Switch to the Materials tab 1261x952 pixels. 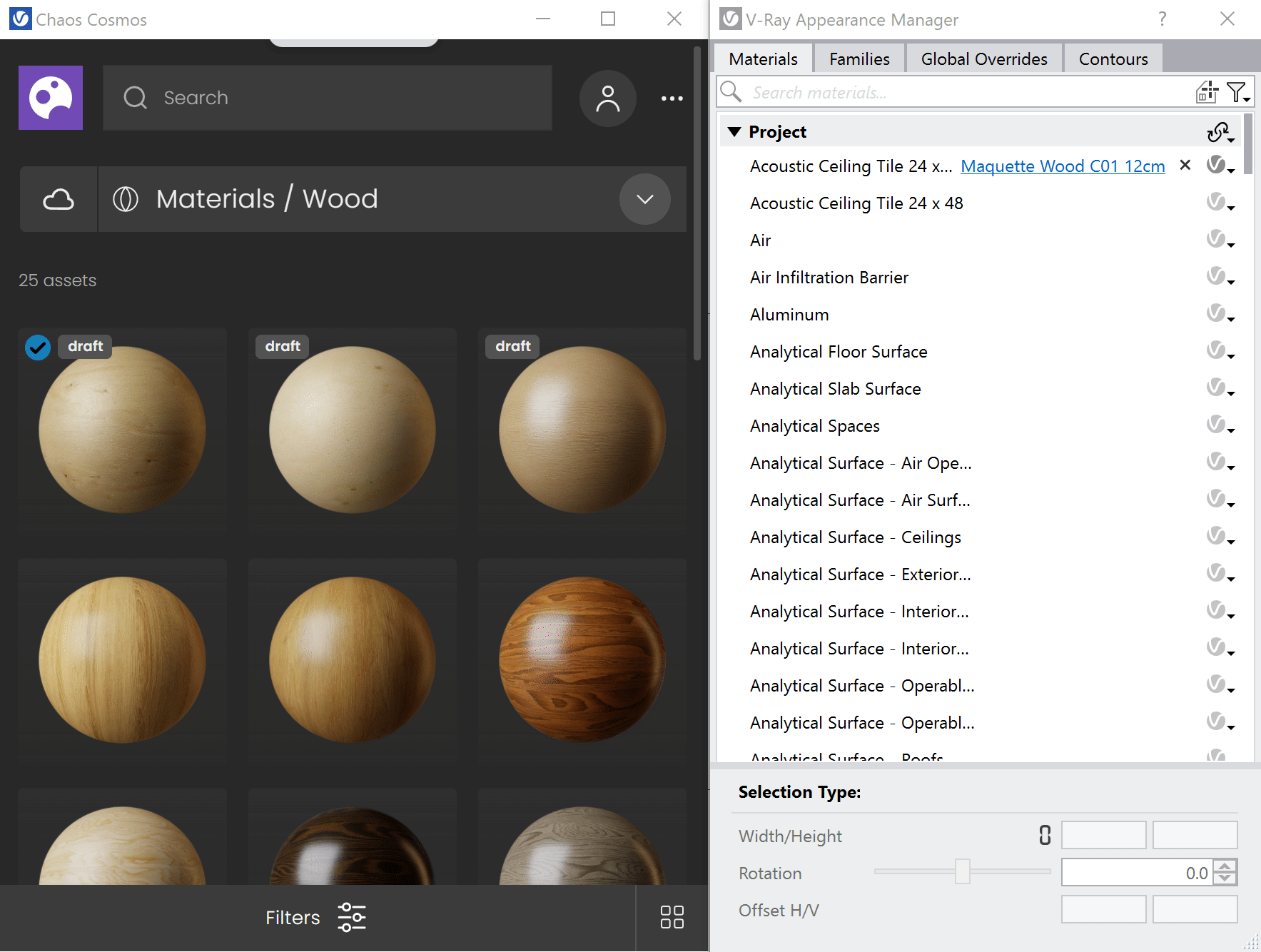tap(763, 59)
